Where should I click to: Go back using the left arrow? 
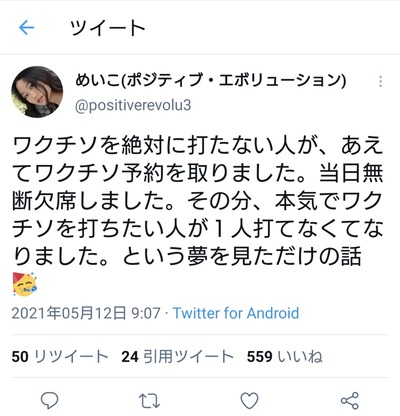click(27, 27)
